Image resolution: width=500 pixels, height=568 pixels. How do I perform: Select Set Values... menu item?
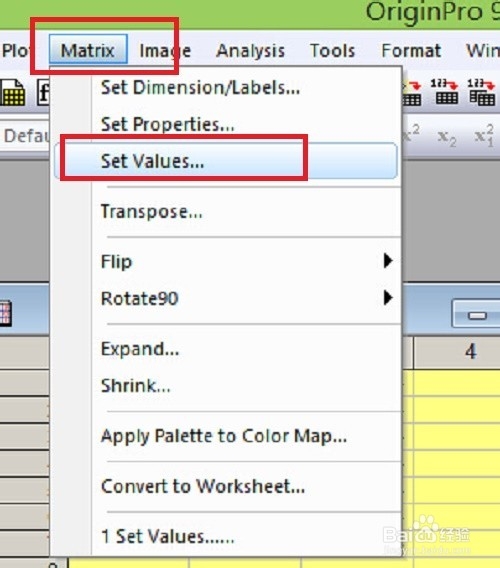(226, 160)
